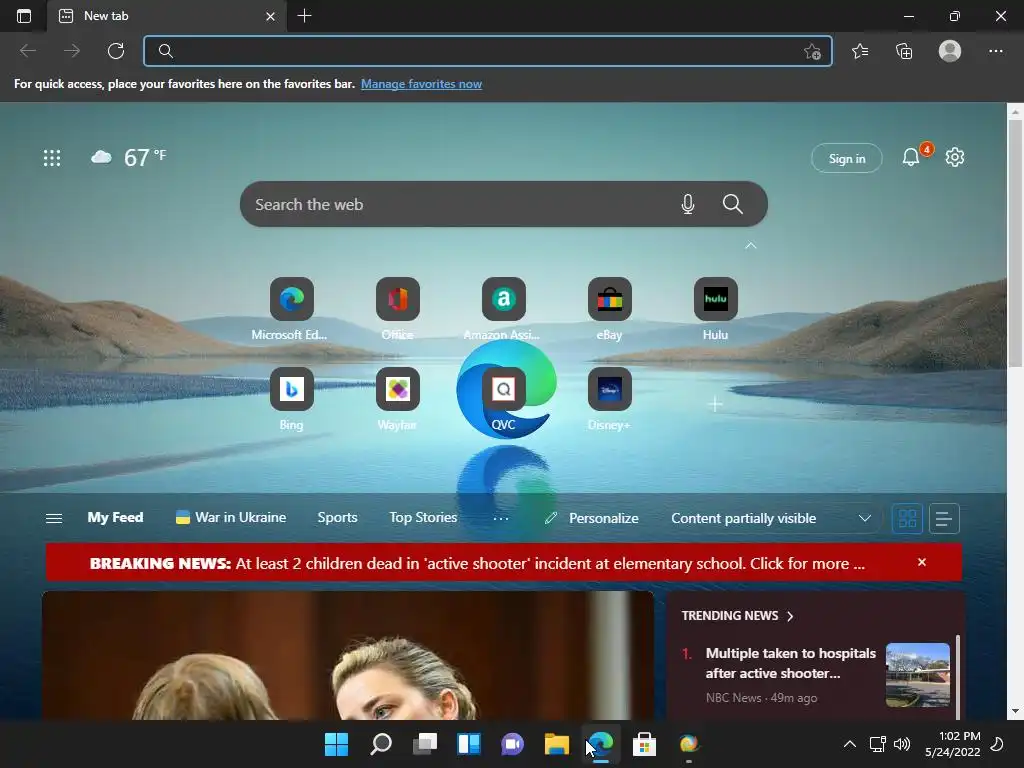1024x768 pixels.
Task: Select the Sports feed tab
Action: 338,517
